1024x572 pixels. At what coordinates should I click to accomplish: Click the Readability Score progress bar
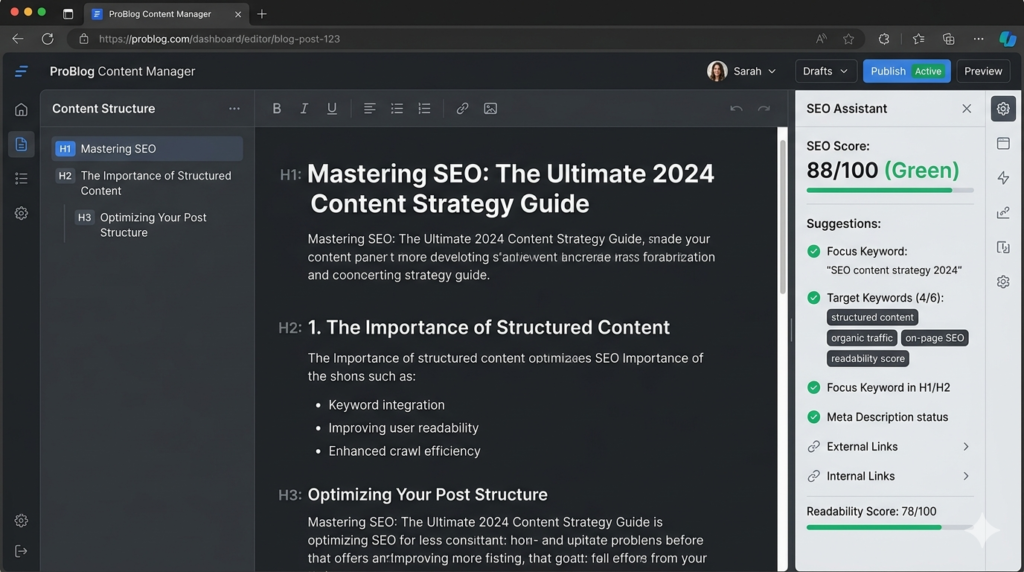(x=889, y=528)
